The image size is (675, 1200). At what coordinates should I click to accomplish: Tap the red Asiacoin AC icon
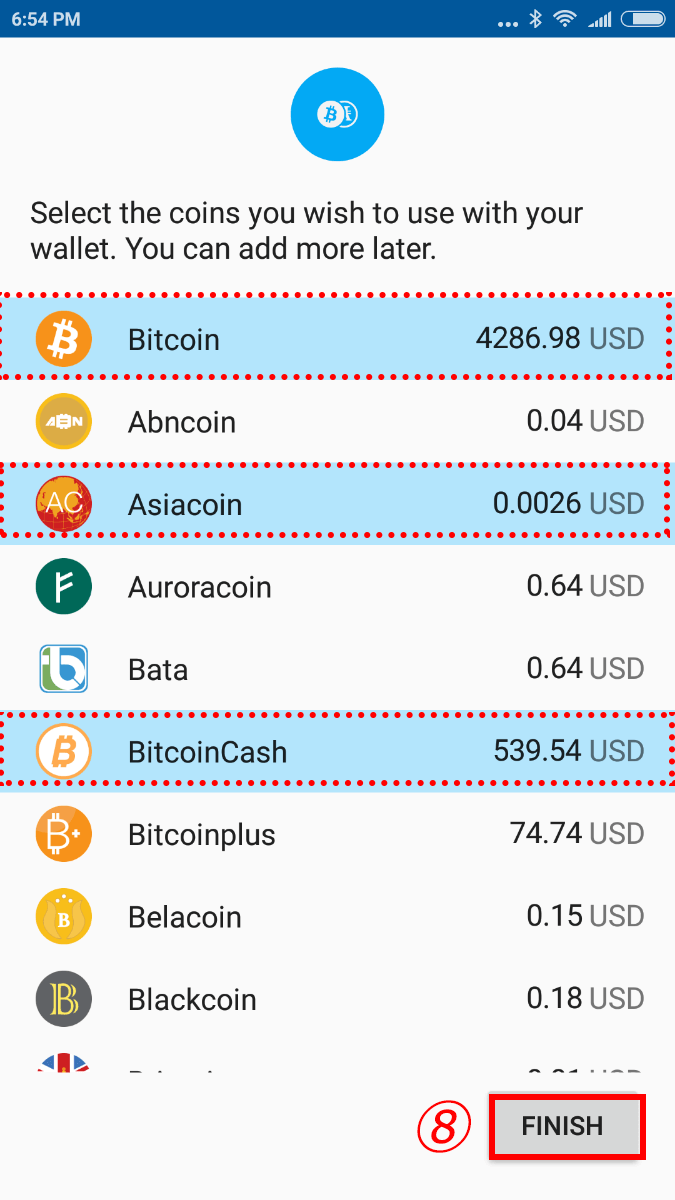(64, 504)
